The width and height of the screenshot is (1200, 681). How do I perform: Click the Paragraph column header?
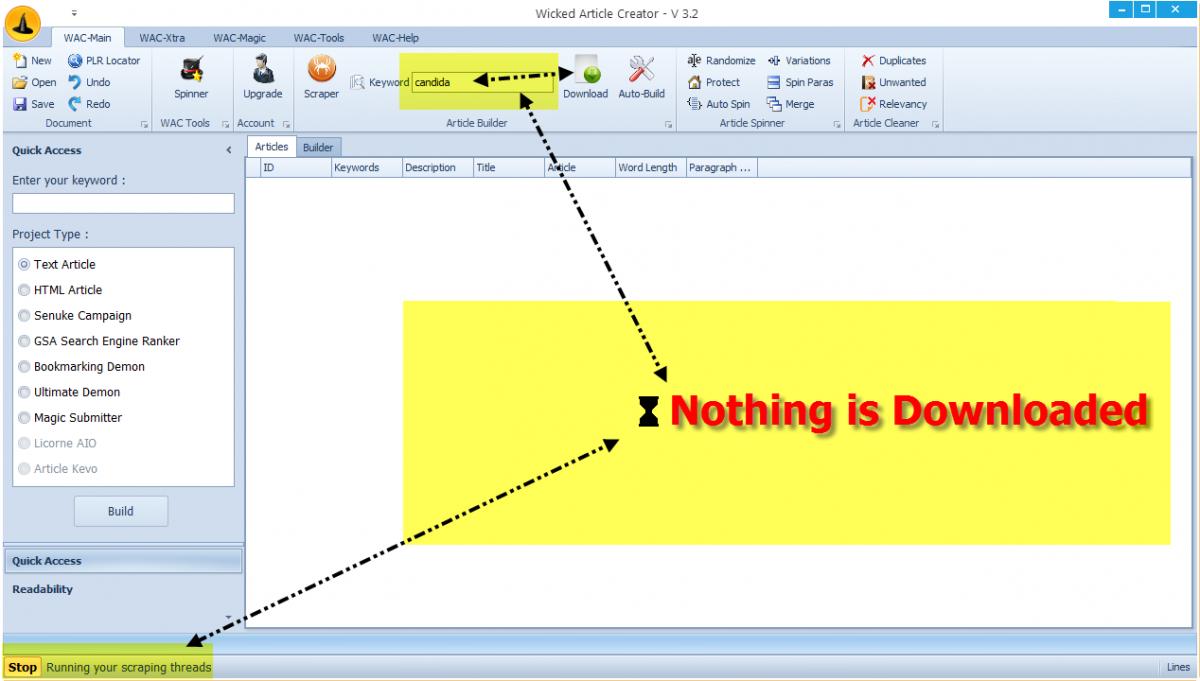pyautogui.click(x=721, y=168)
